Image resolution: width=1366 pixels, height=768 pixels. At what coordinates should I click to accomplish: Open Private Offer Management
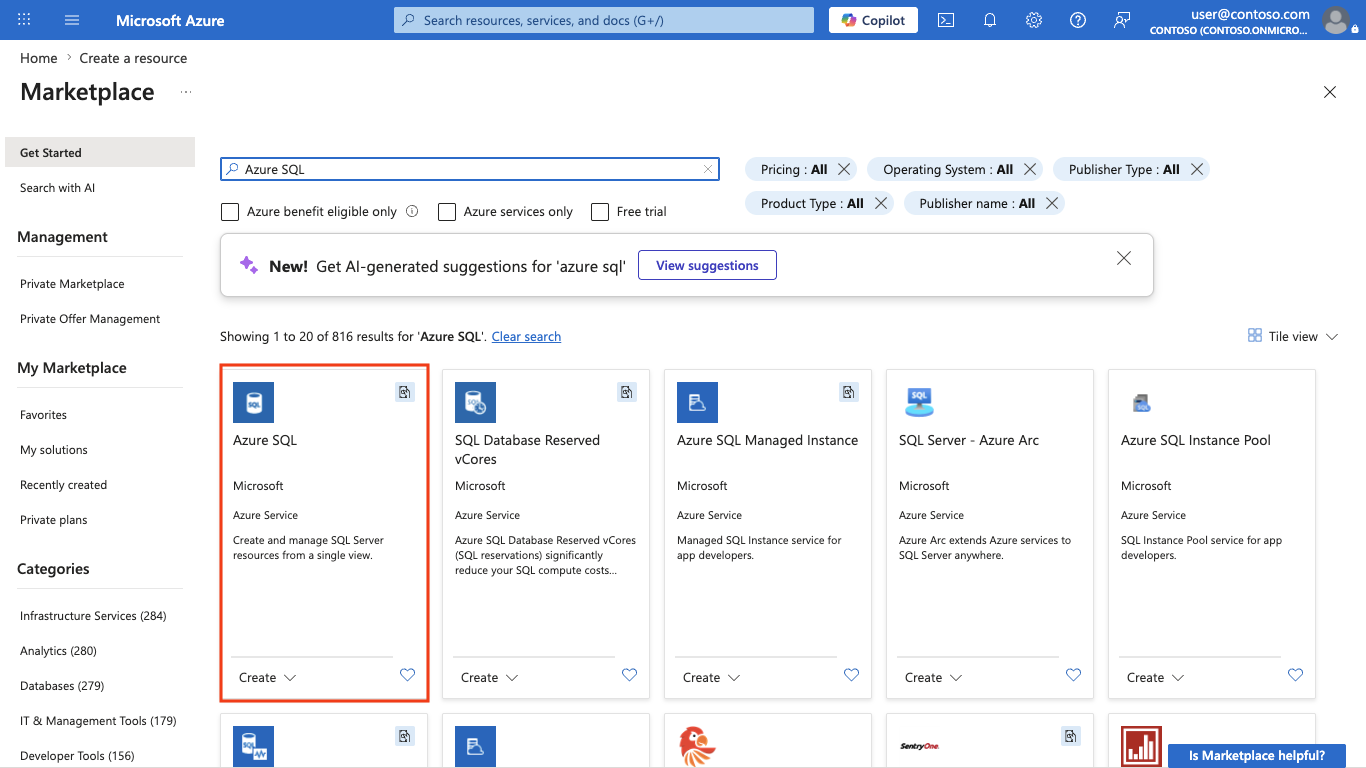point(90,319)
